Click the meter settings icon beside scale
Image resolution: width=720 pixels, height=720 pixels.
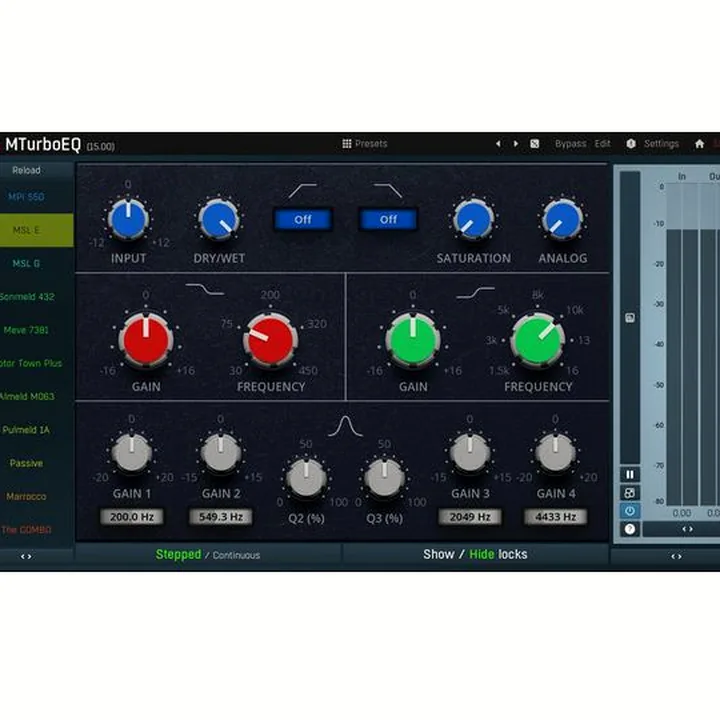(x=630, y=317)
